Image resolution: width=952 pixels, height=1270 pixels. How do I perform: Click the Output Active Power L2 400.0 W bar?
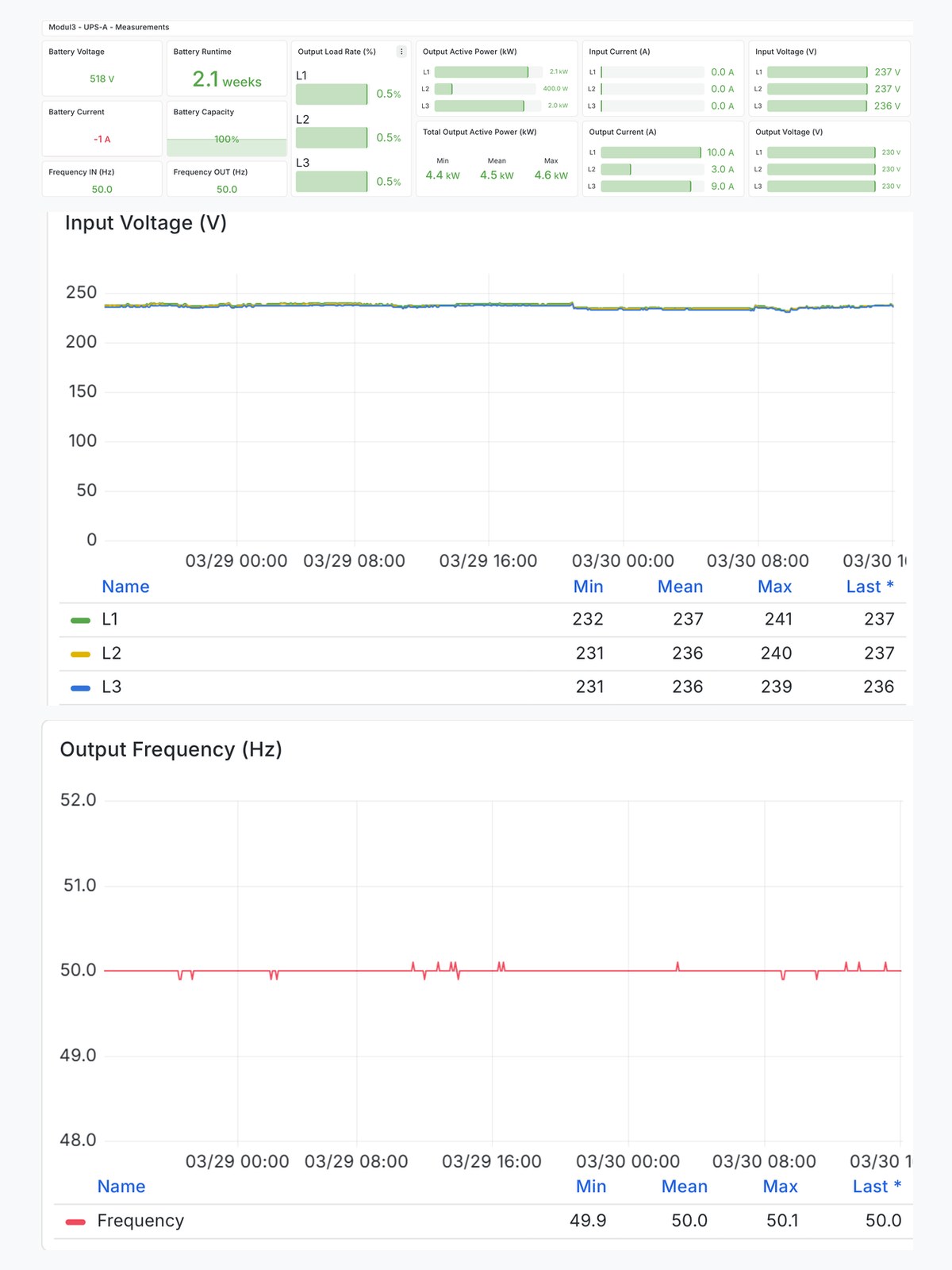click(x=443, y=89)
